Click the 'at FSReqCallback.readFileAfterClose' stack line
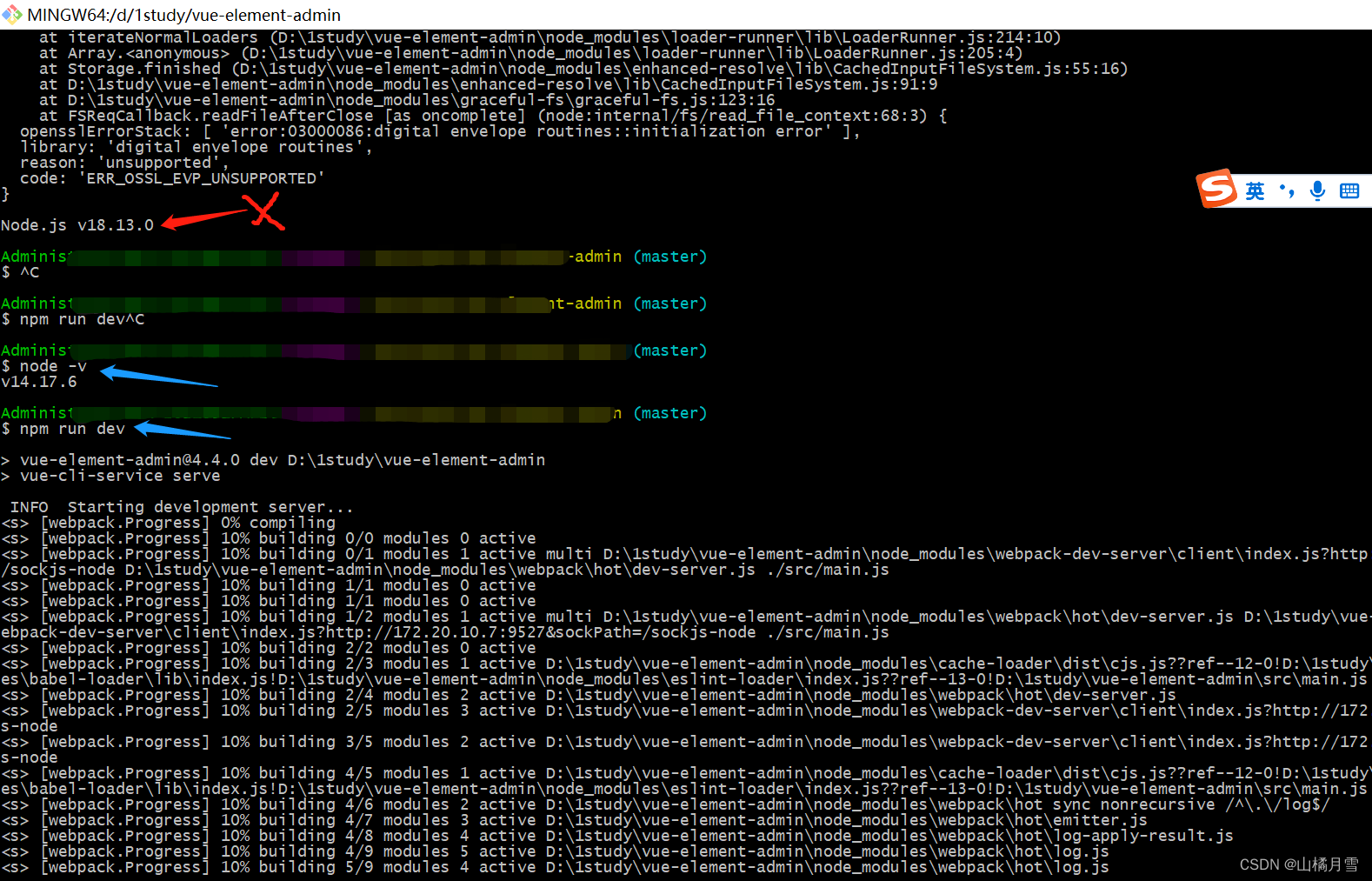This screenshot has width=1372, height=881. 493,116
